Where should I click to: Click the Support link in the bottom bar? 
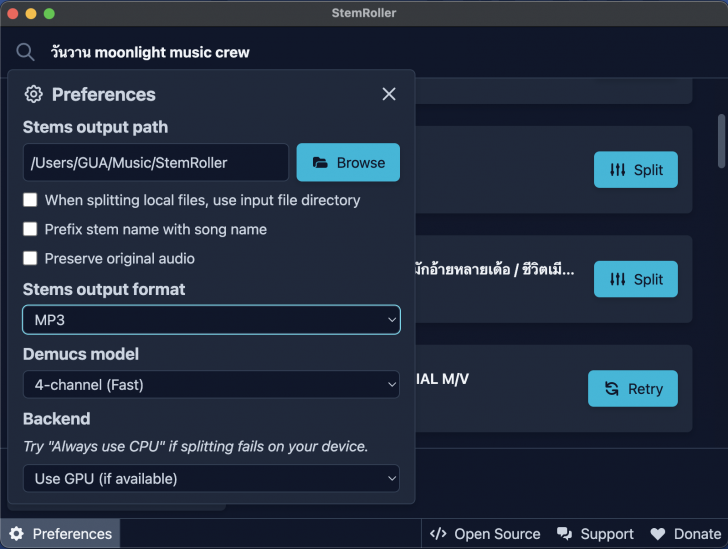pyautogui.click(x=595, y=534)
